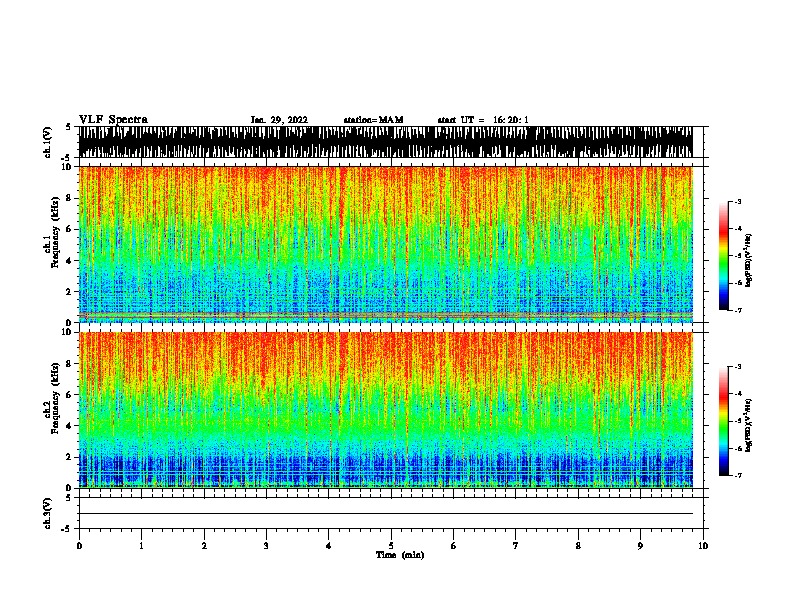Click the "10" tick on ch.1 frequency axis

[x=68, y=167]
